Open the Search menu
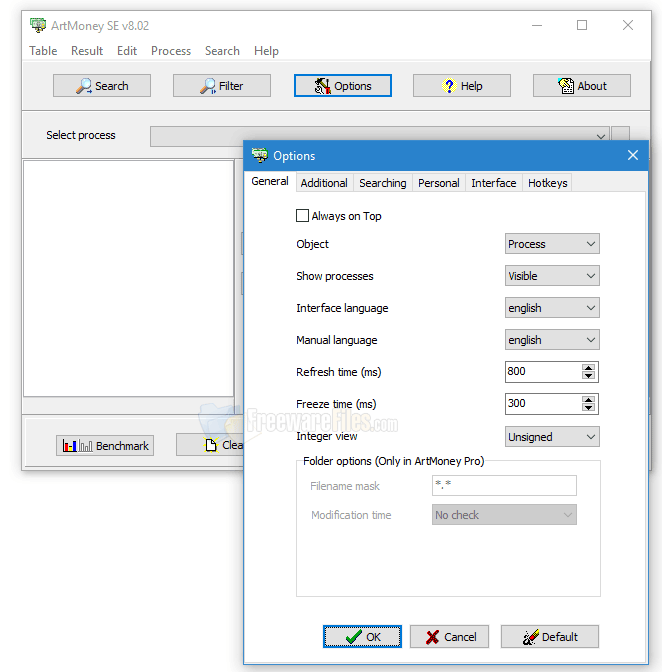The width and height of the screenshot is (672, 672). (x=222, y=51)
